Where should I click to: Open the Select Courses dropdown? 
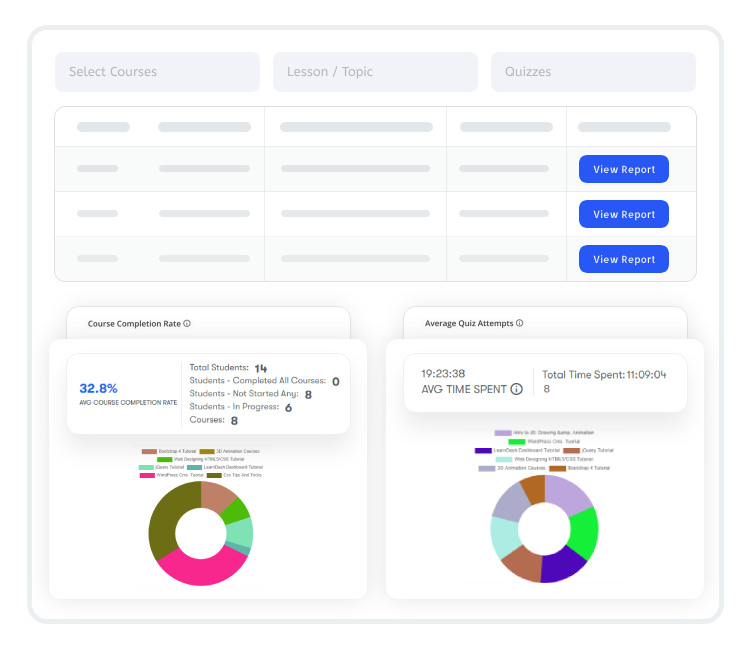[x=156, y=72]
